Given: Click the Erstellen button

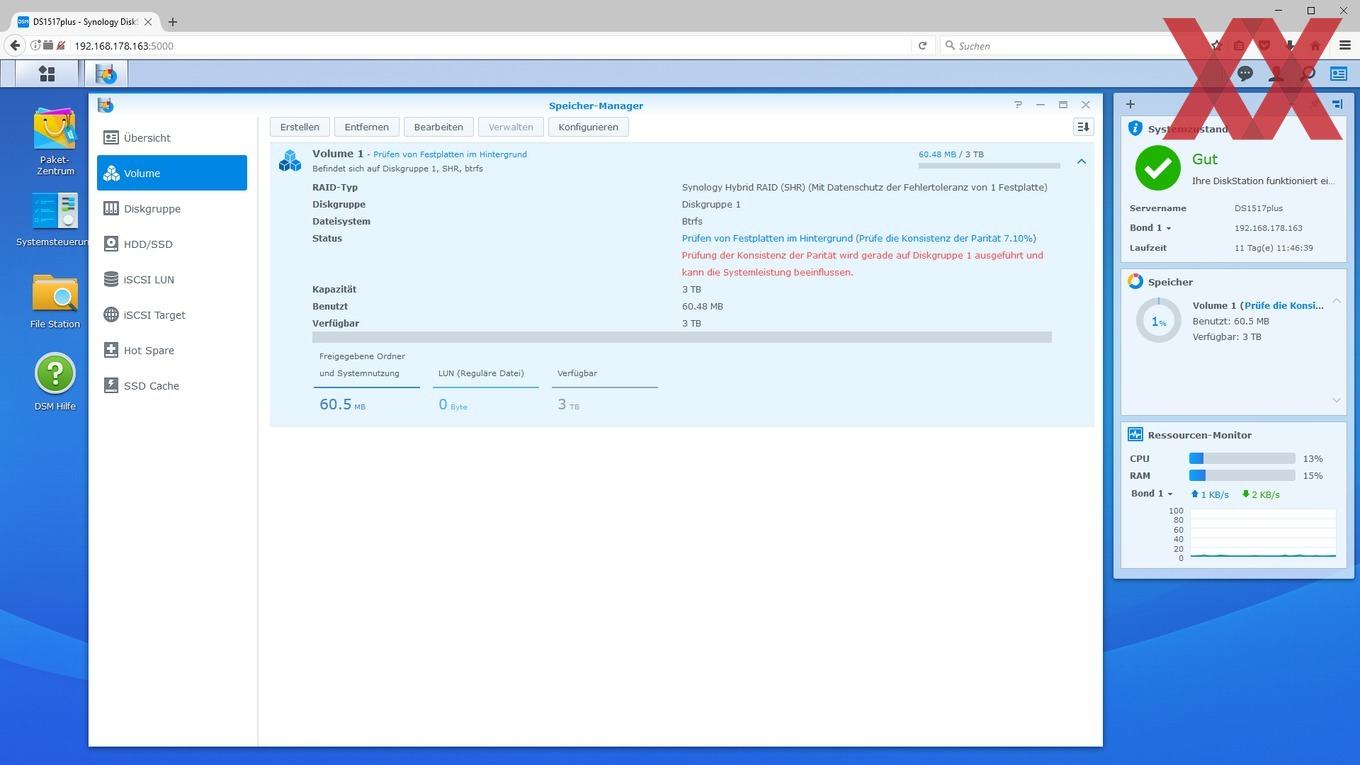Looking at the screenshot, I should [300, 127].
